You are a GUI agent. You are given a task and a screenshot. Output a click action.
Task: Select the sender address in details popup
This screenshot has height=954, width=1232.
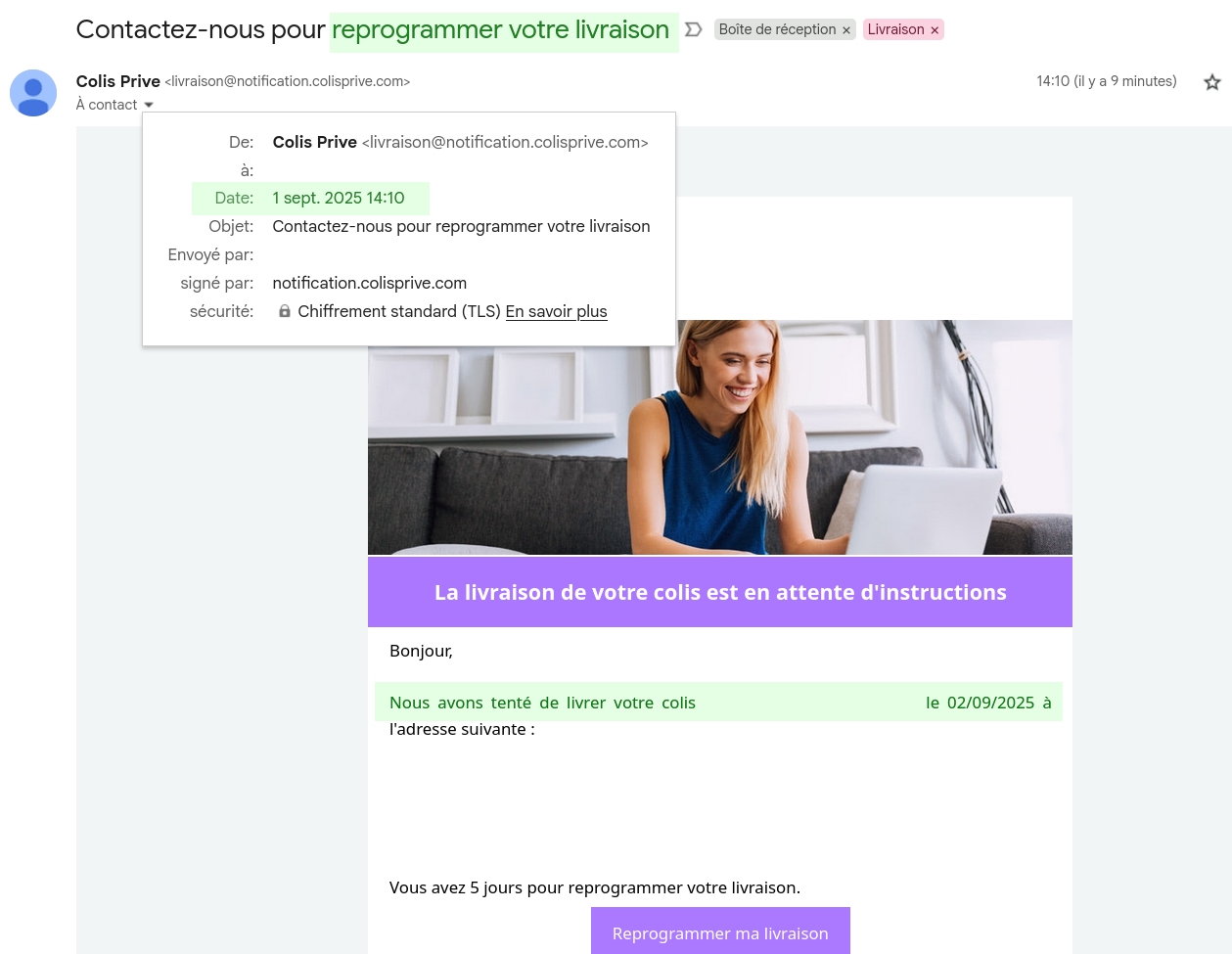505,142
